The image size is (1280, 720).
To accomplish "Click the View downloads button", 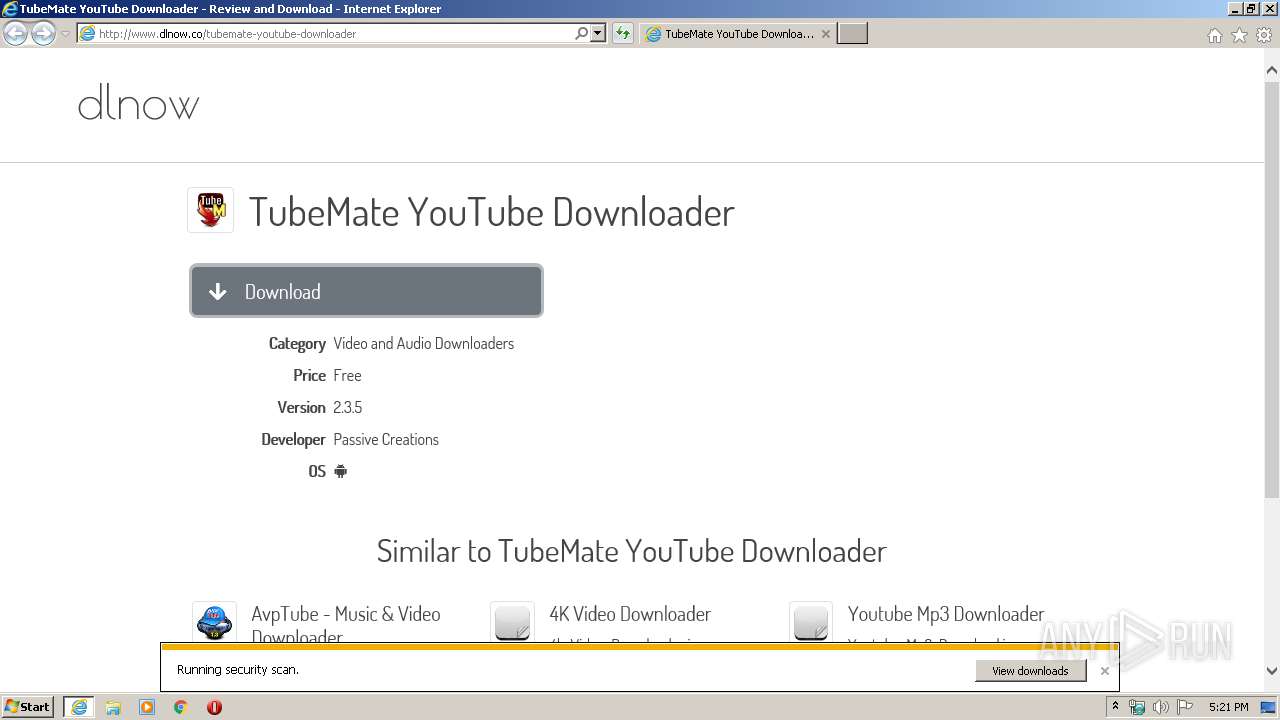I will point(1030,671).
